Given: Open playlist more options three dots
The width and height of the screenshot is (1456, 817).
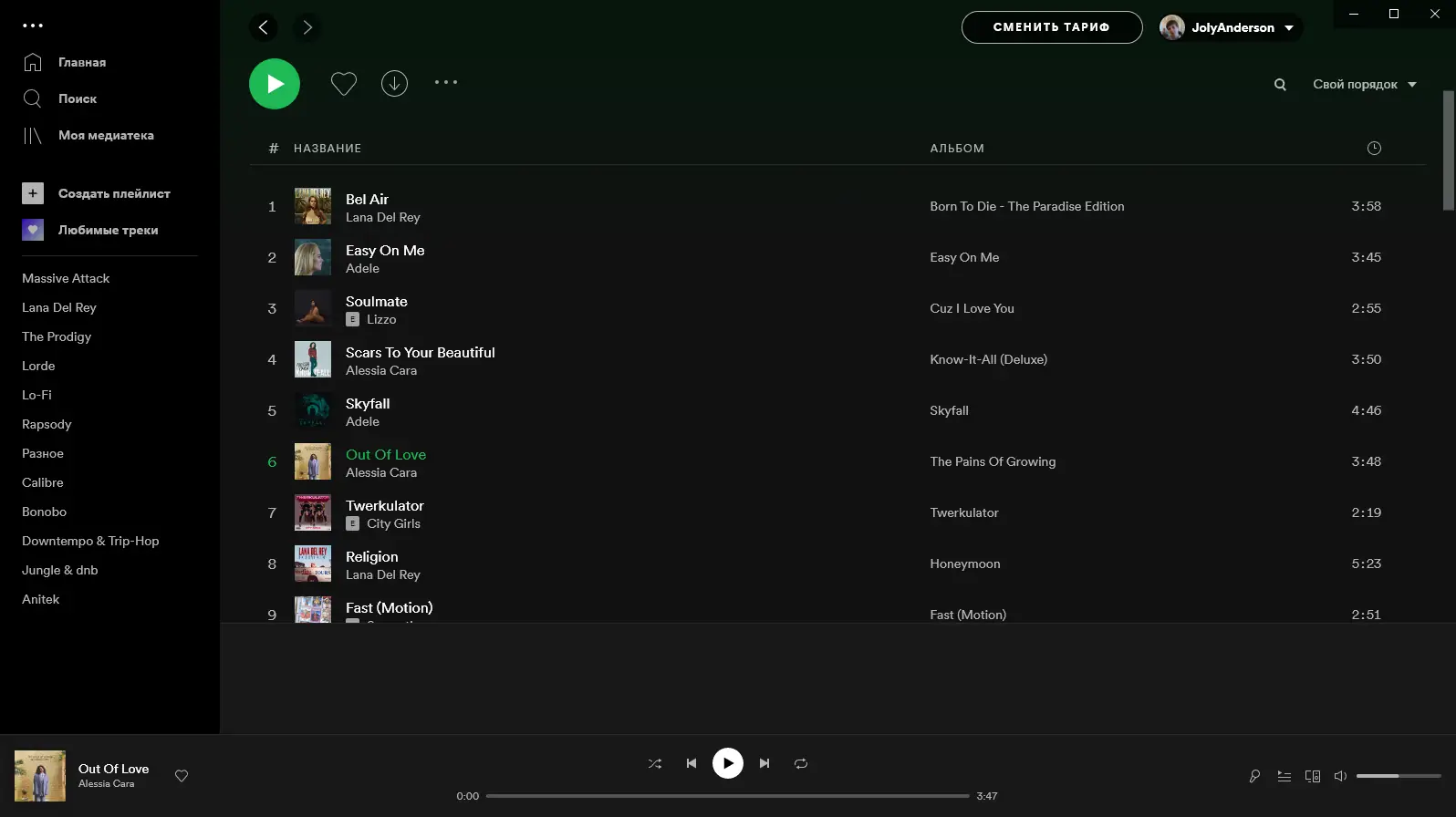Looking at the screenshot, I should point(446,82).
